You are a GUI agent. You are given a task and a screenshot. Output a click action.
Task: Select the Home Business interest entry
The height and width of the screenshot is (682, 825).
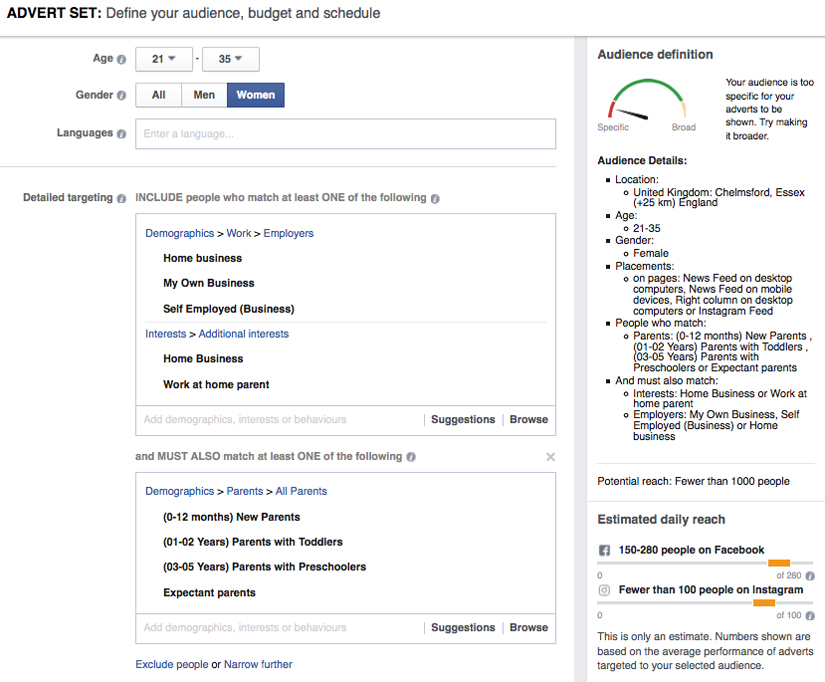pyautogui.click(x=203, y=359)
